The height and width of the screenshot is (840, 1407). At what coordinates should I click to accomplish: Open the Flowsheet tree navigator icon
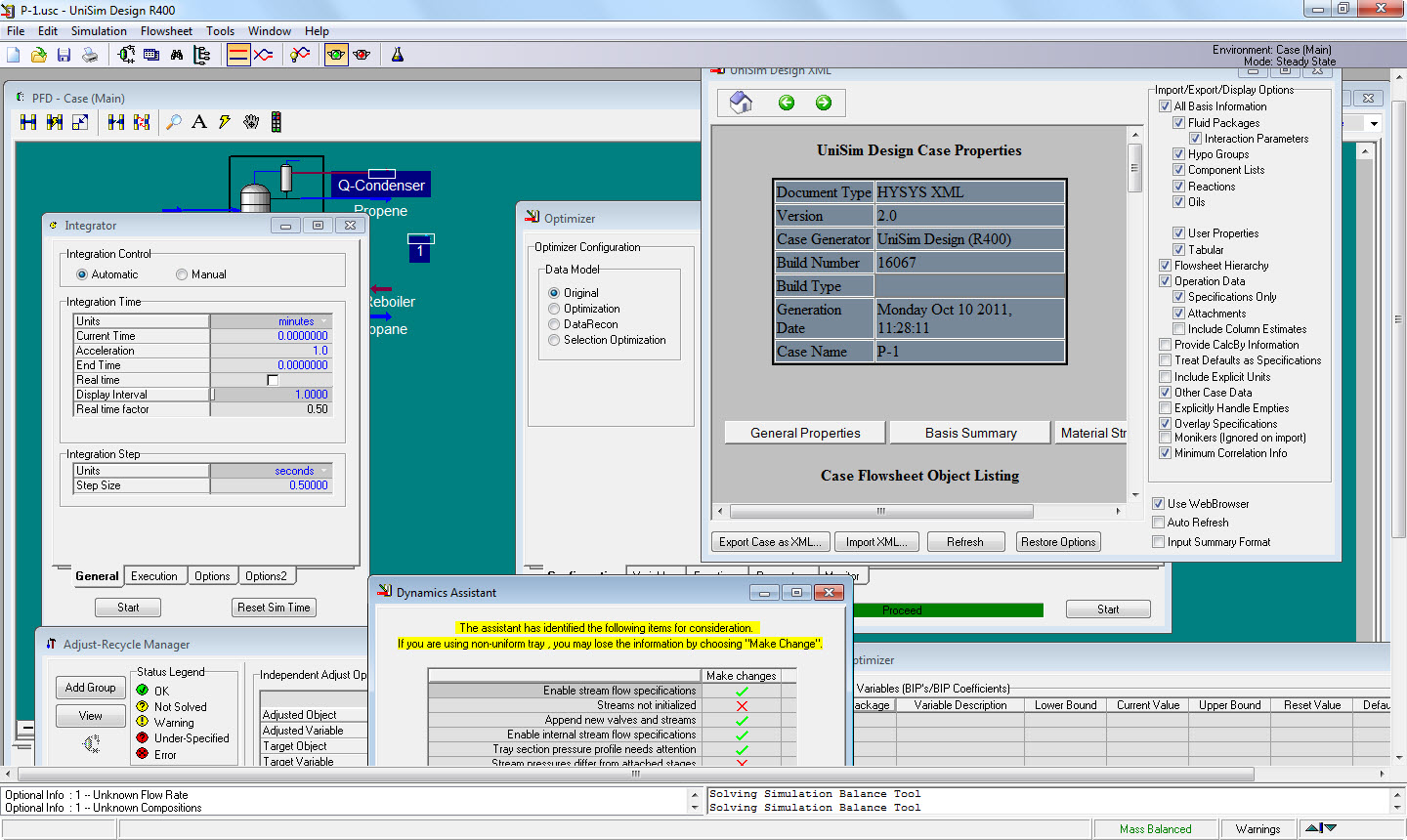(x=202, y=55)
